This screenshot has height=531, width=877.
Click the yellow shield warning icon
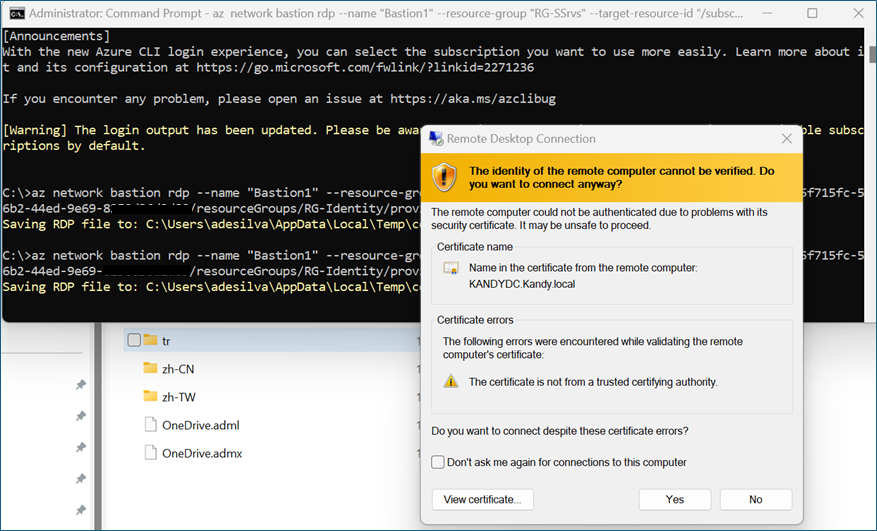pos(444,177)
